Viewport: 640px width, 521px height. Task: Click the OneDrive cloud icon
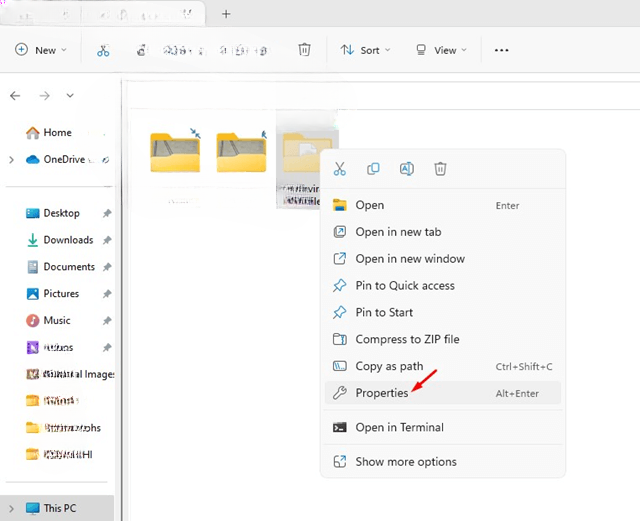pos(33,159)
